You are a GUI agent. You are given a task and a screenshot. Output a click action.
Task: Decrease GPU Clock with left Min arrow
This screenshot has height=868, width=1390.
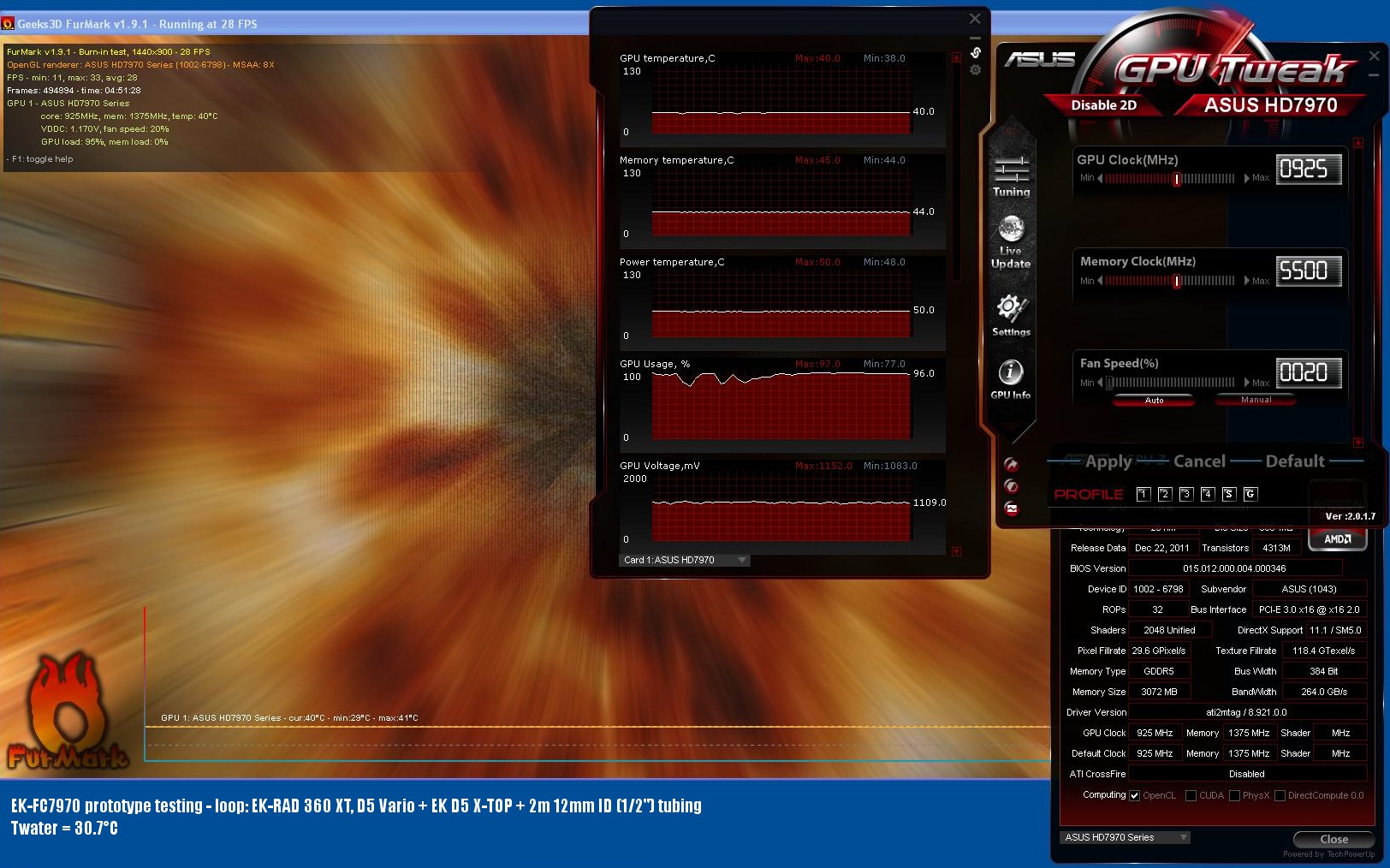1100,179
